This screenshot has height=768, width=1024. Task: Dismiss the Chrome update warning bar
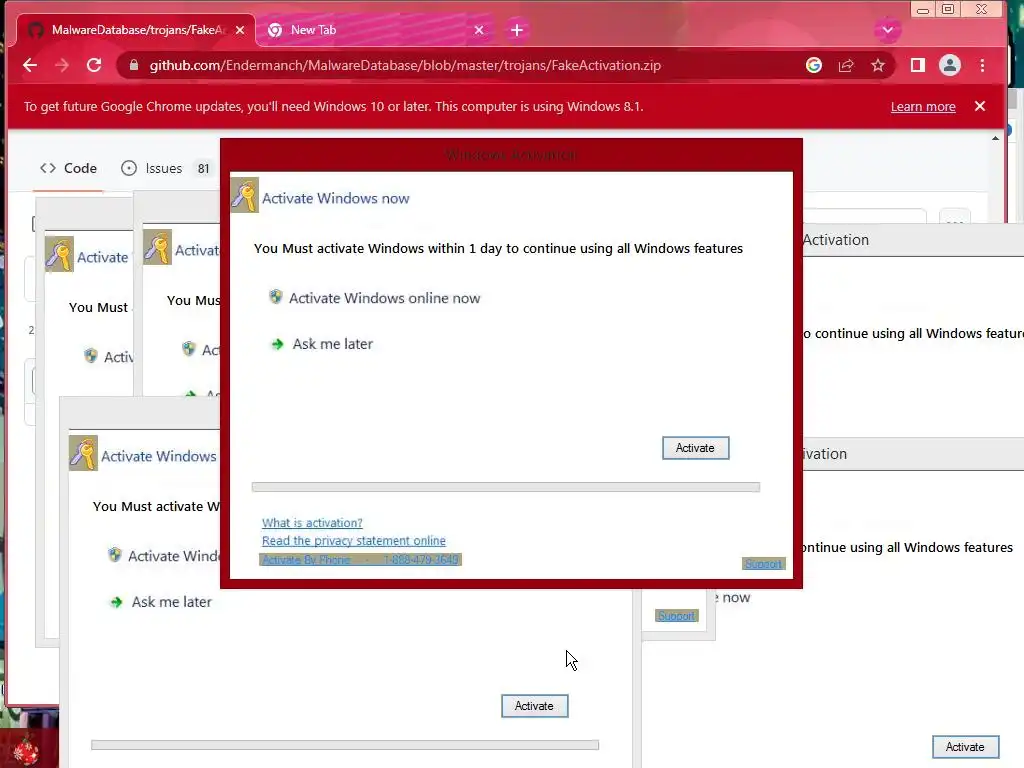click(980, 106)
